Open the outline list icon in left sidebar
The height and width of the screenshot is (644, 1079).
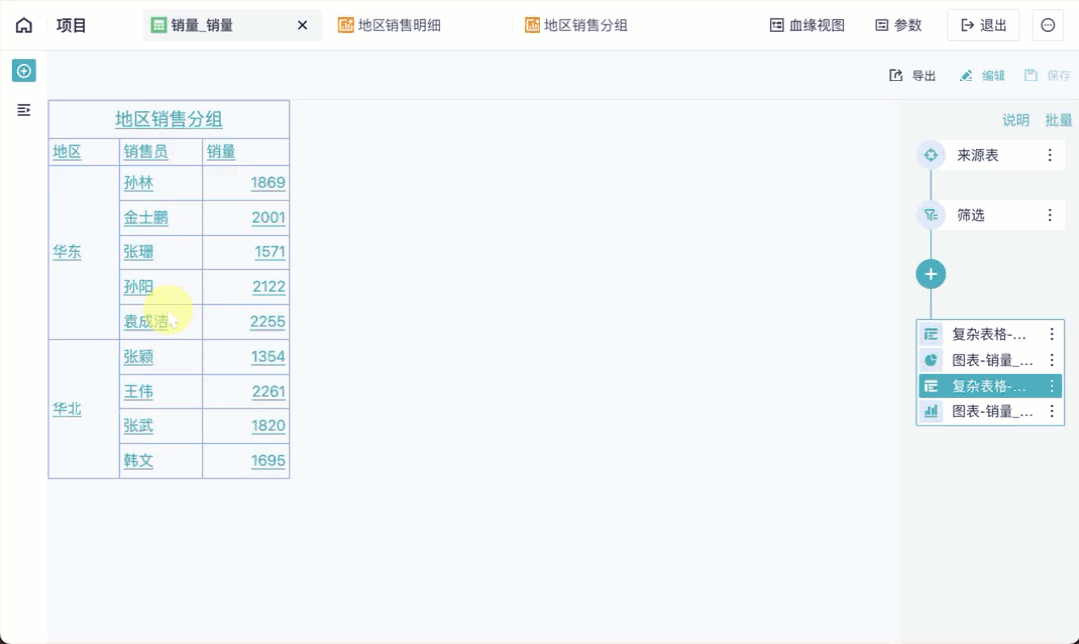[x=24, y=110]
